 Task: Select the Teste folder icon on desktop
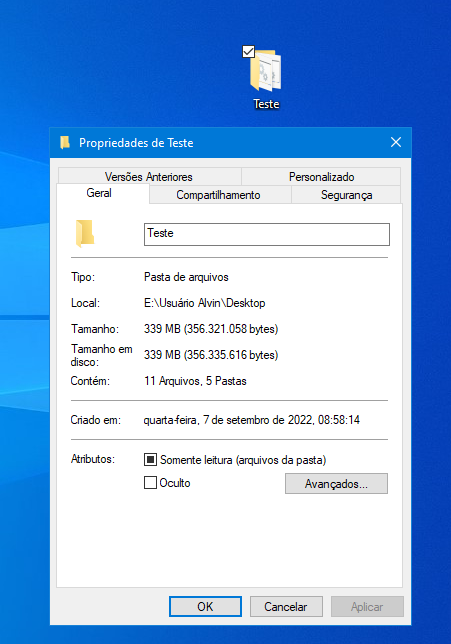[266, 70]
